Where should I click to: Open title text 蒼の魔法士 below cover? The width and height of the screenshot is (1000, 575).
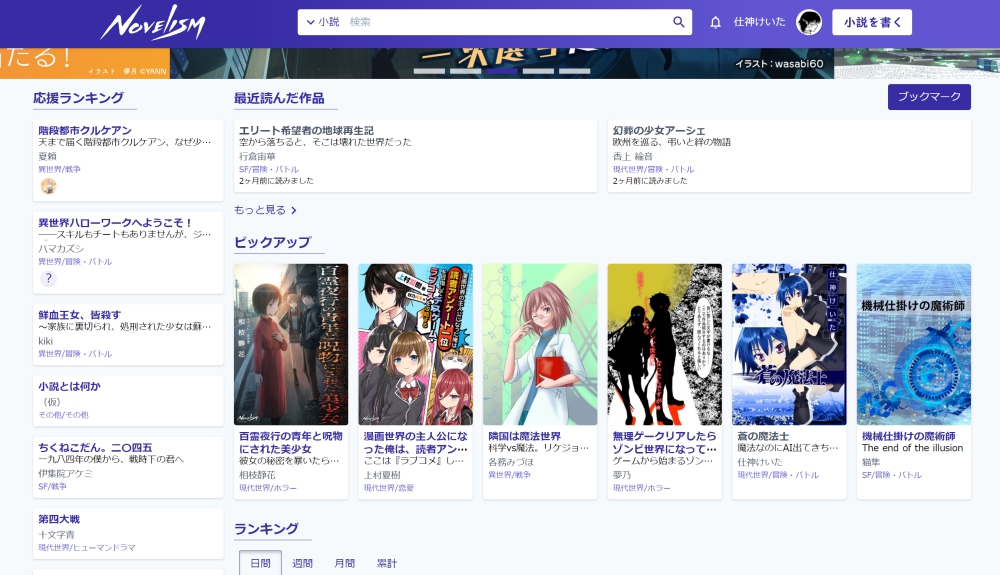pos(763,436)
